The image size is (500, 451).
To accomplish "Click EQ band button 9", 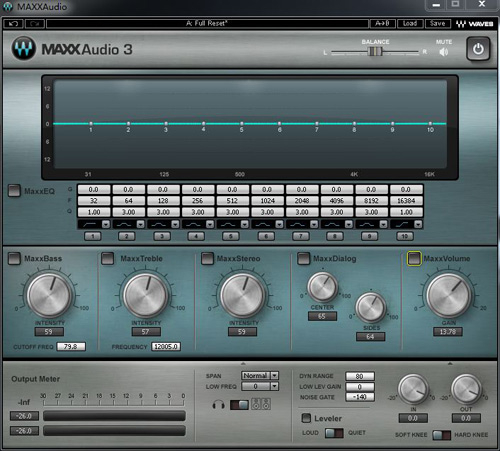I will point(370,236).
